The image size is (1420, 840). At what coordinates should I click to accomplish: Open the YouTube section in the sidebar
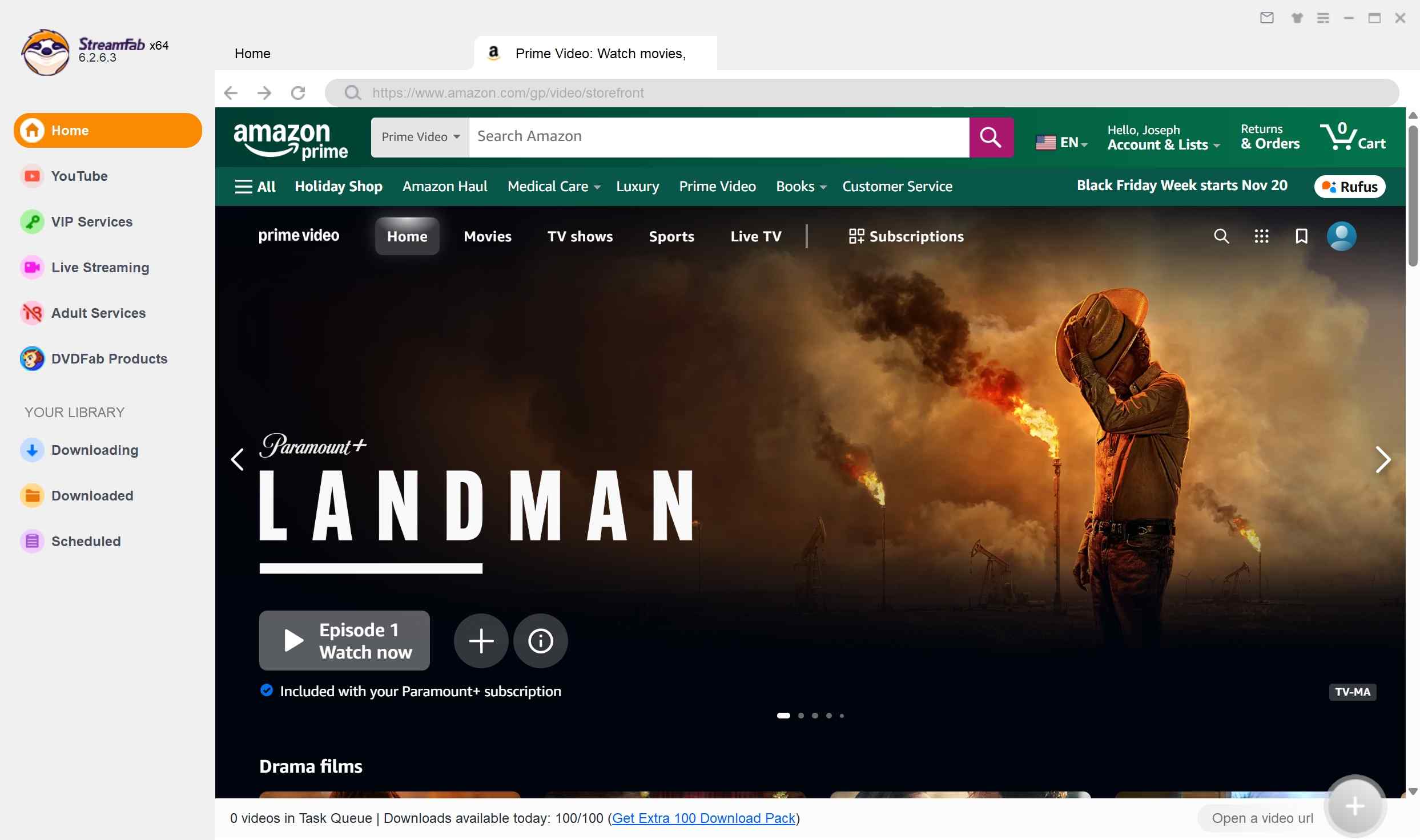80,176
